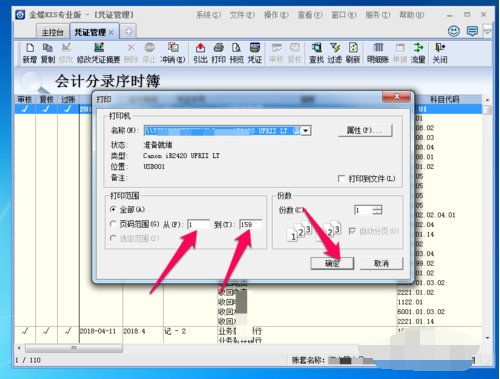500x379 pixels.
Task: Click the Kingdee app logo in title bar
Action: point(20,15)
